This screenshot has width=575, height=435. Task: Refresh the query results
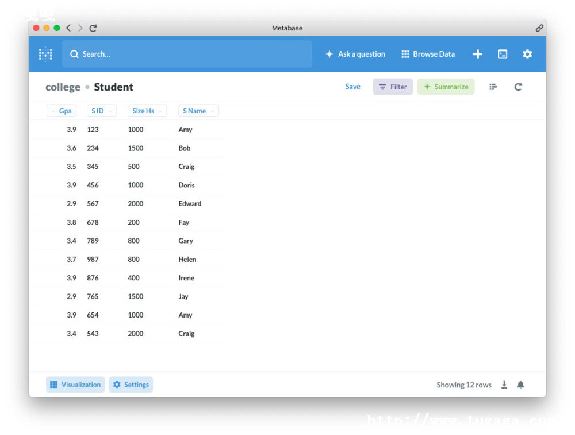pos(518,87)
